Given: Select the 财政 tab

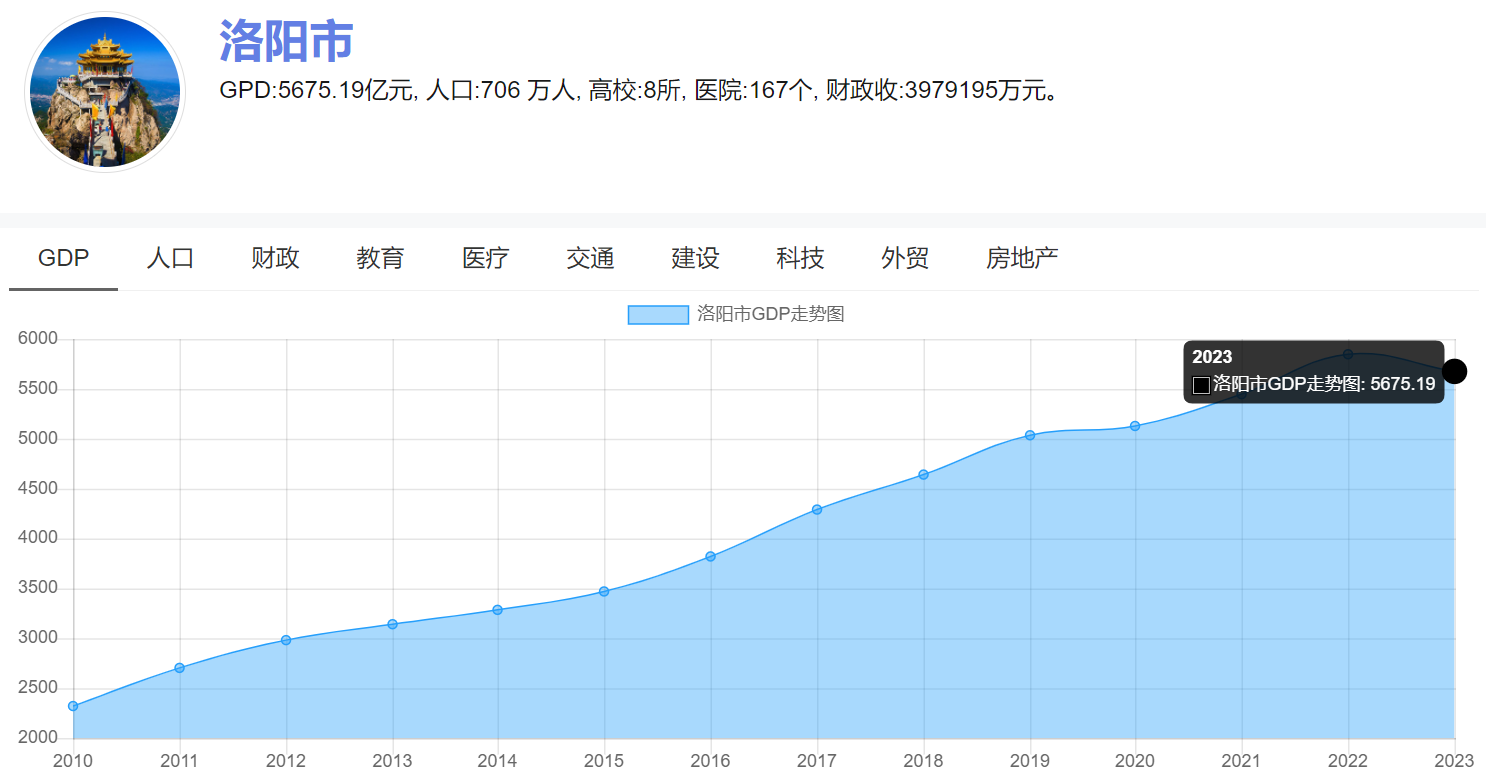Looking at the screenshot, I should tap(275, 258).
